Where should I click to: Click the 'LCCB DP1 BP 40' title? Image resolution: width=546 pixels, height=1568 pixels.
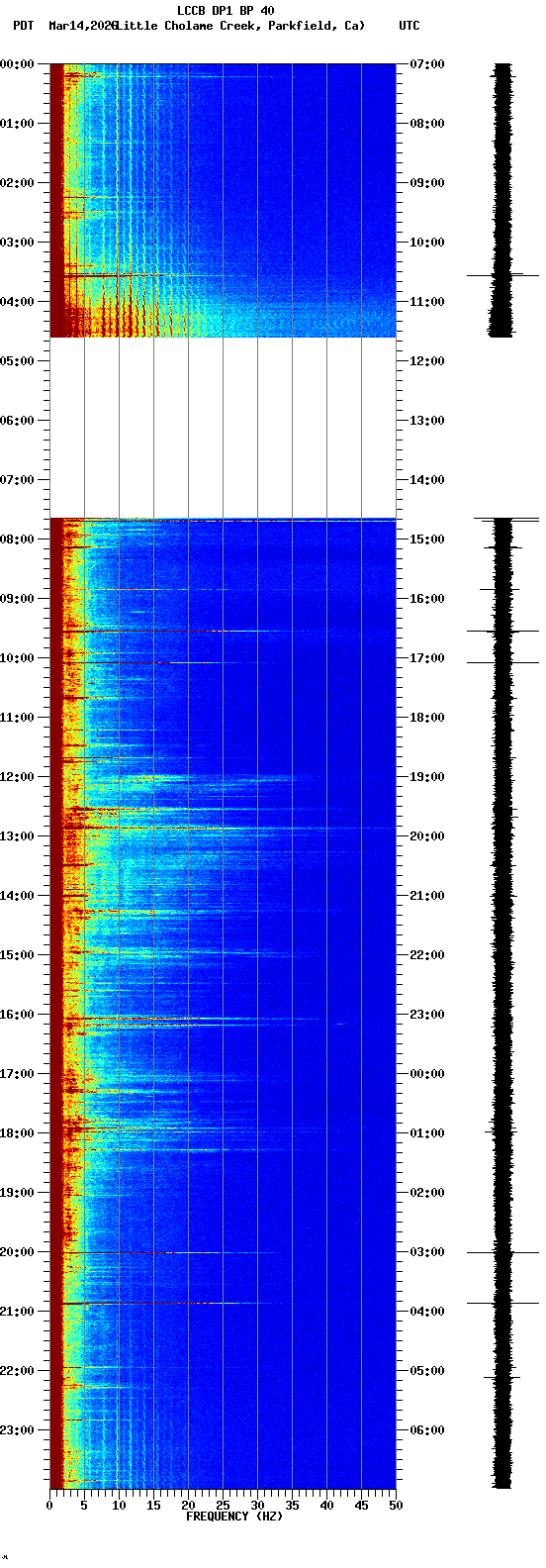[226, 11]
